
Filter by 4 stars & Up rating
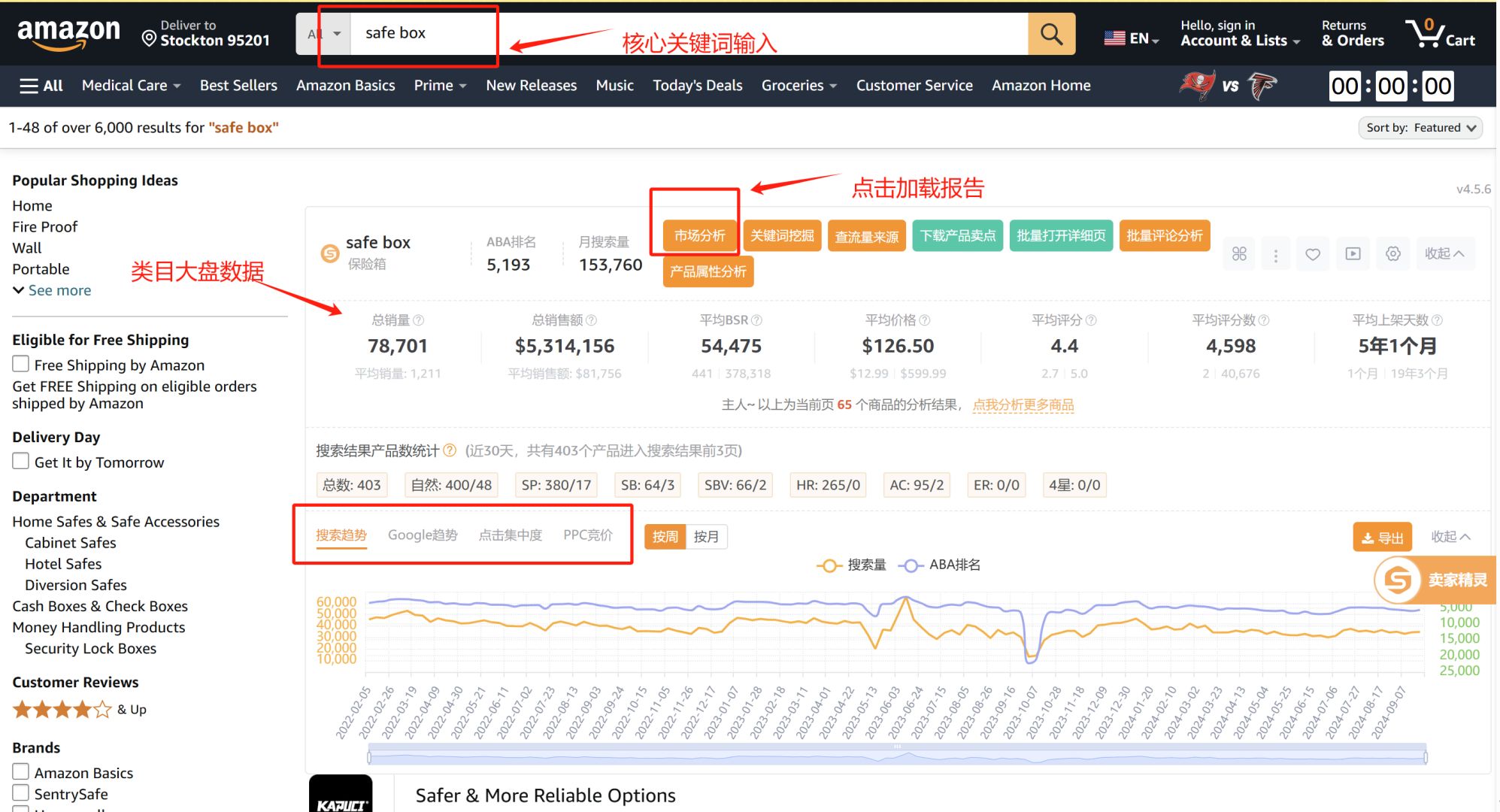pos(80,709)
